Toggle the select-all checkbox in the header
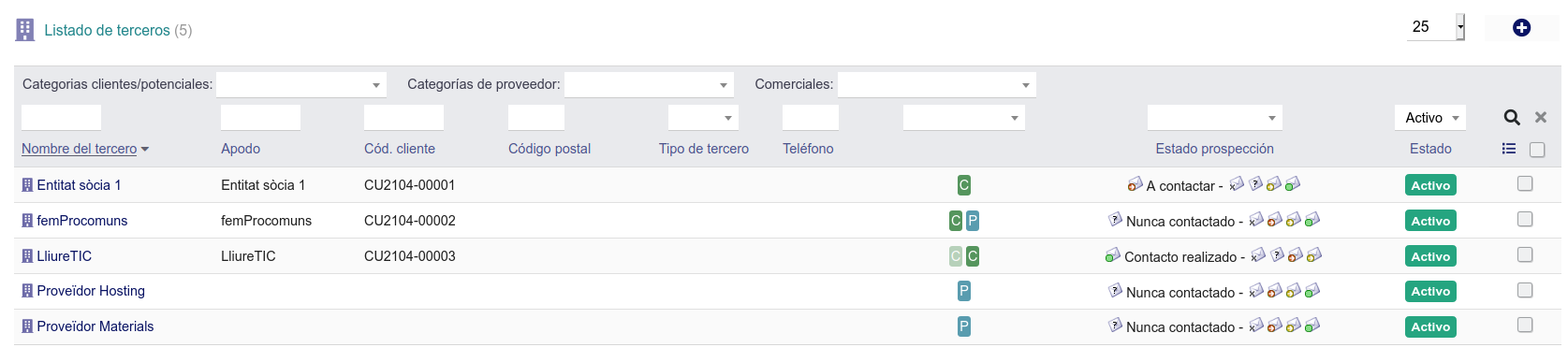 [x=1537, y=150]
